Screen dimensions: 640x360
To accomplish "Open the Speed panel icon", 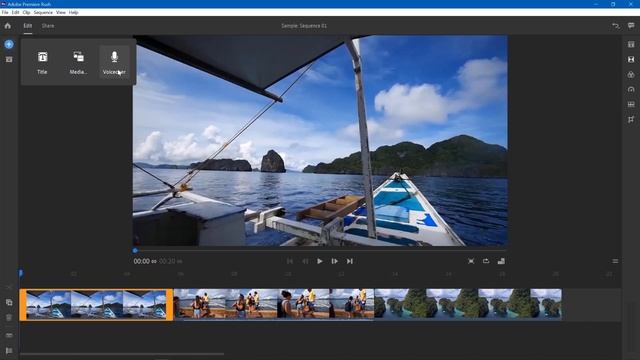I will point(631,89).
